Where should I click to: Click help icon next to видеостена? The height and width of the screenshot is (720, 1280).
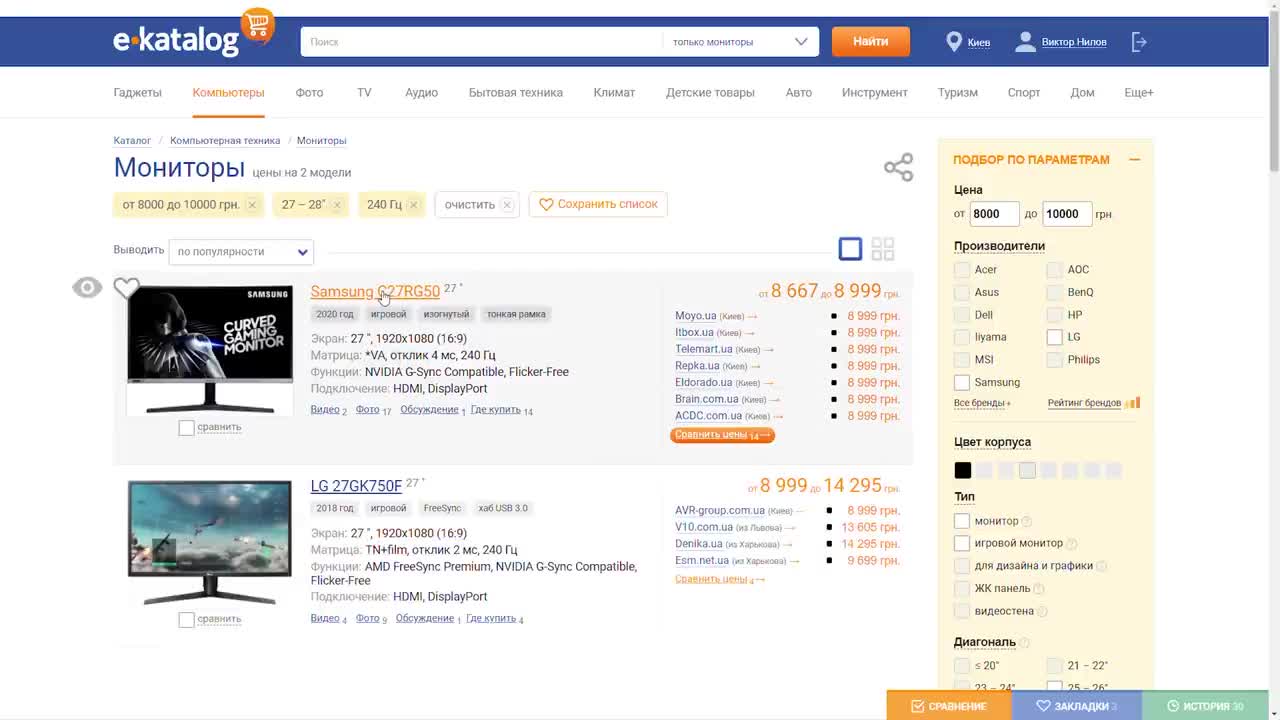click(1042, 611)
